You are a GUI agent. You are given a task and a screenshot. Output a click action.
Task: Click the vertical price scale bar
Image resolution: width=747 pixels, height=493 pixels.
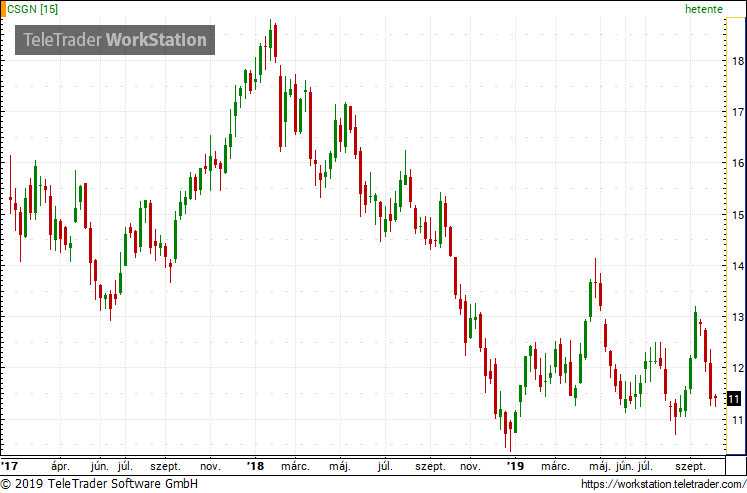(x=735, y=237)
